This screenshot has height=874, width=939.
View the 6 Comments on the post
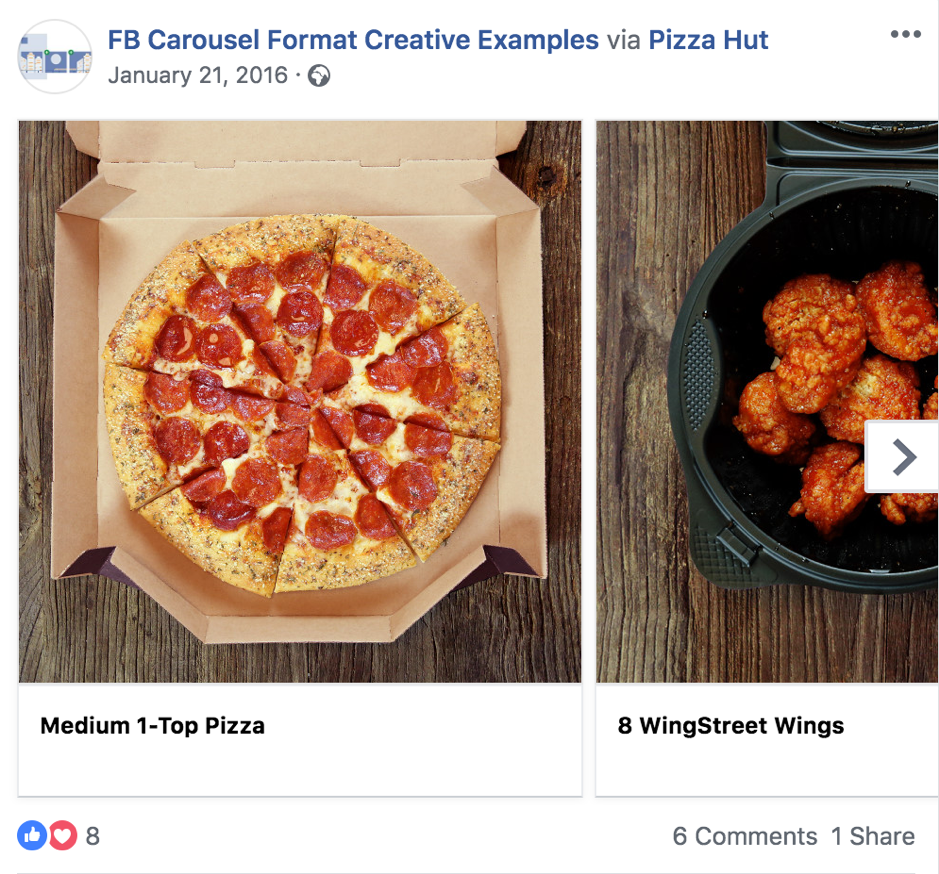(x=744, y=836)
